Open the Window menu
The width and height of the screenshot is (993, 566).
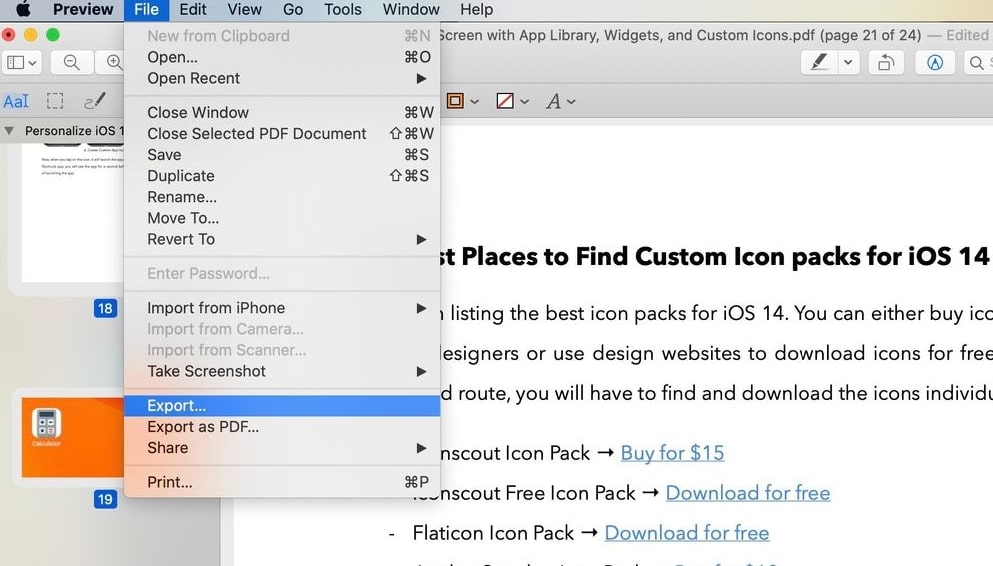(411, 9)
